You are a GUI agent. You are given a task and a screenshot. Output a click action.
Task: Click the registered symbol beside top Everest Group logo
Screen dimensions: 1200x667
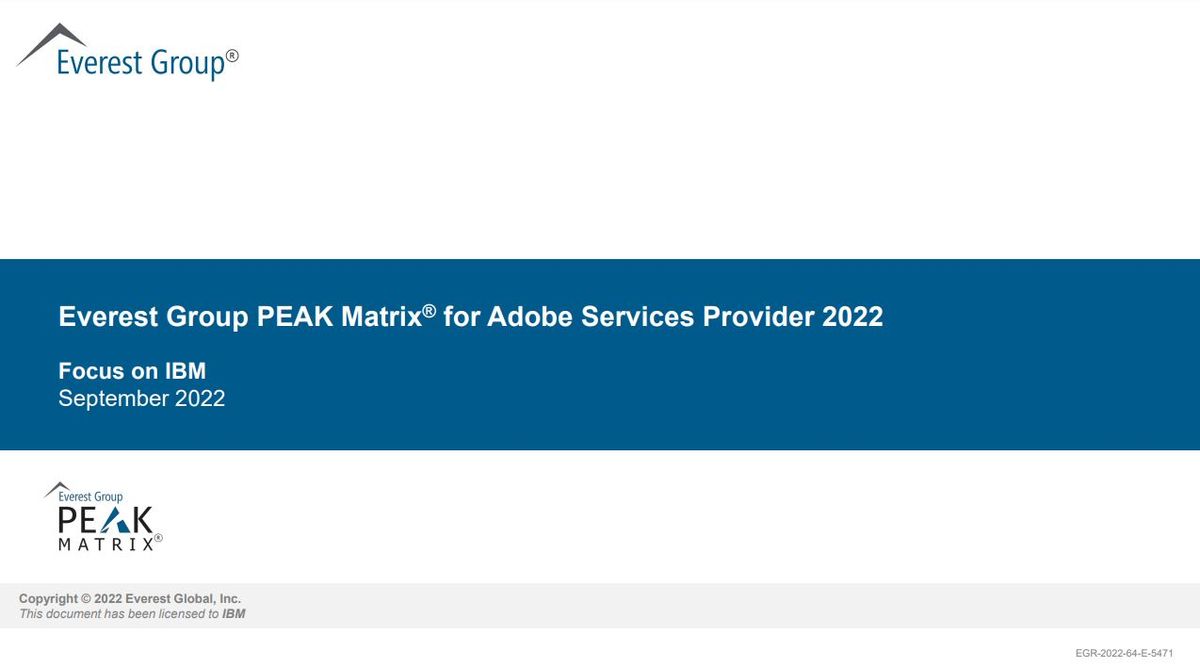coord(232,57)
